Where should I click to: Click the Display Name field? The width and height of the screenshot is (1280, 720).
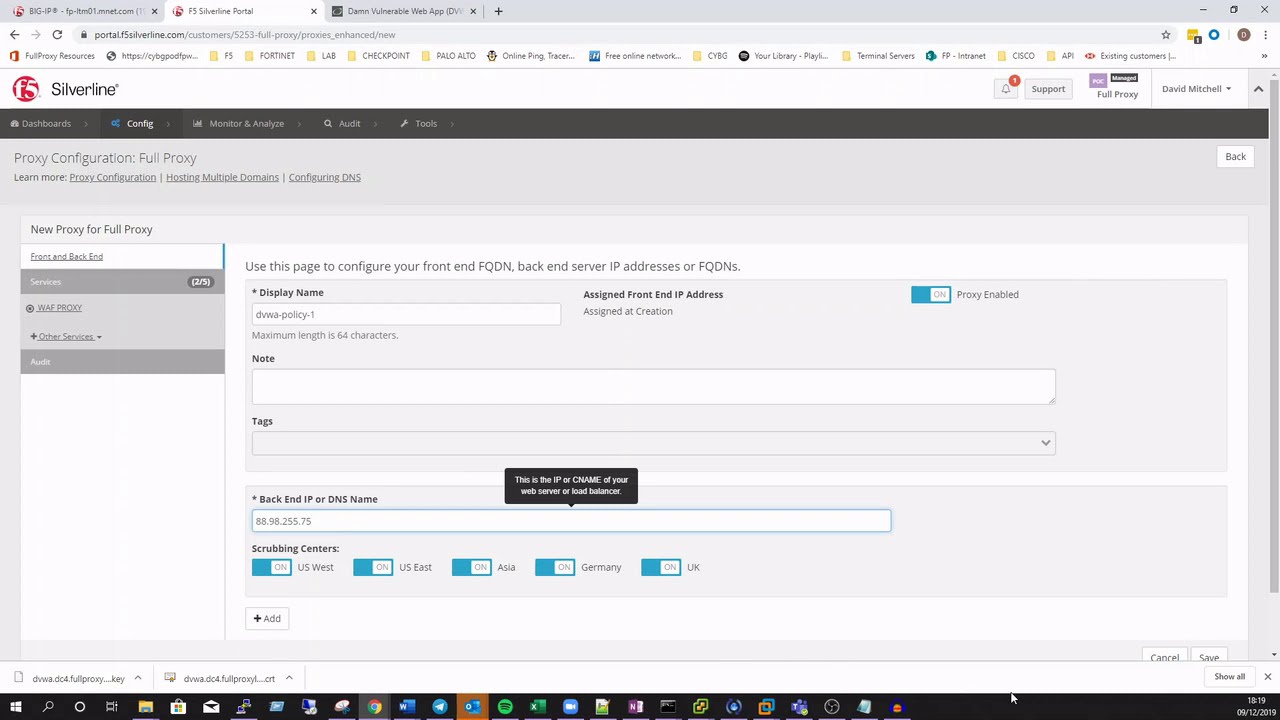[406, 314]
